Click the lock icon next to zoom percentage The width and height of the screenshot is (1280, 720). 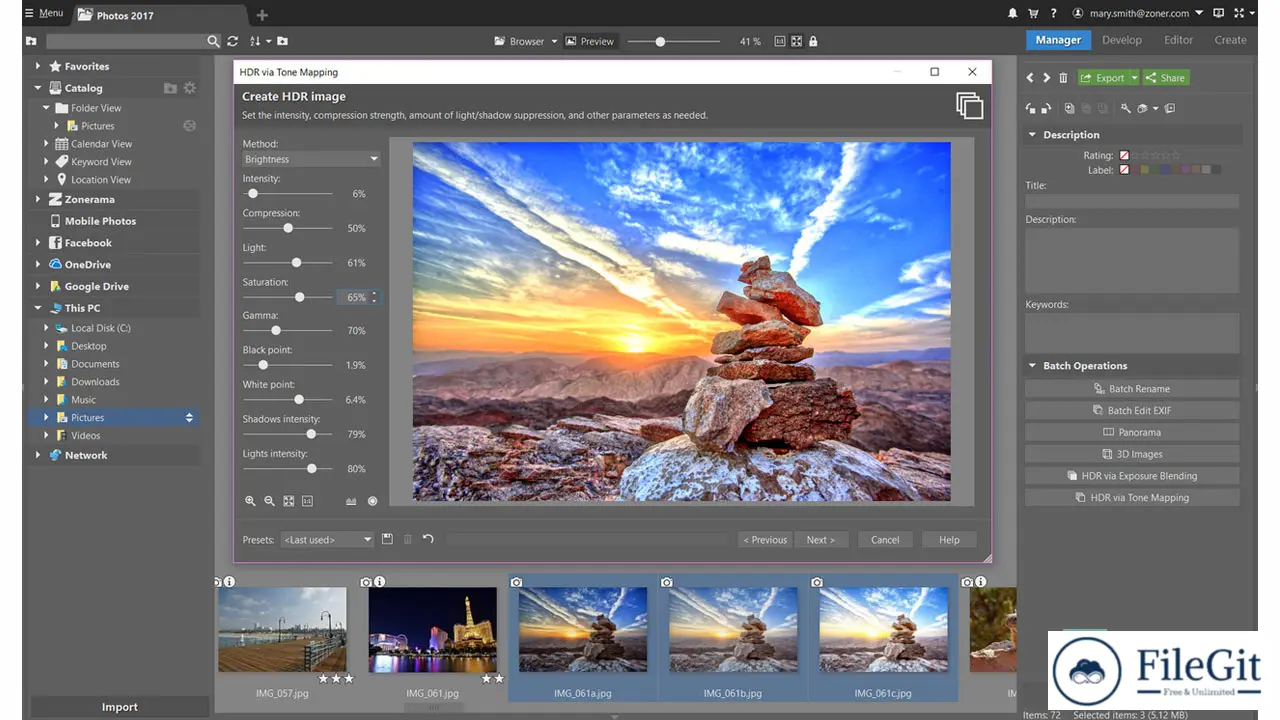(x=813, y=41)
